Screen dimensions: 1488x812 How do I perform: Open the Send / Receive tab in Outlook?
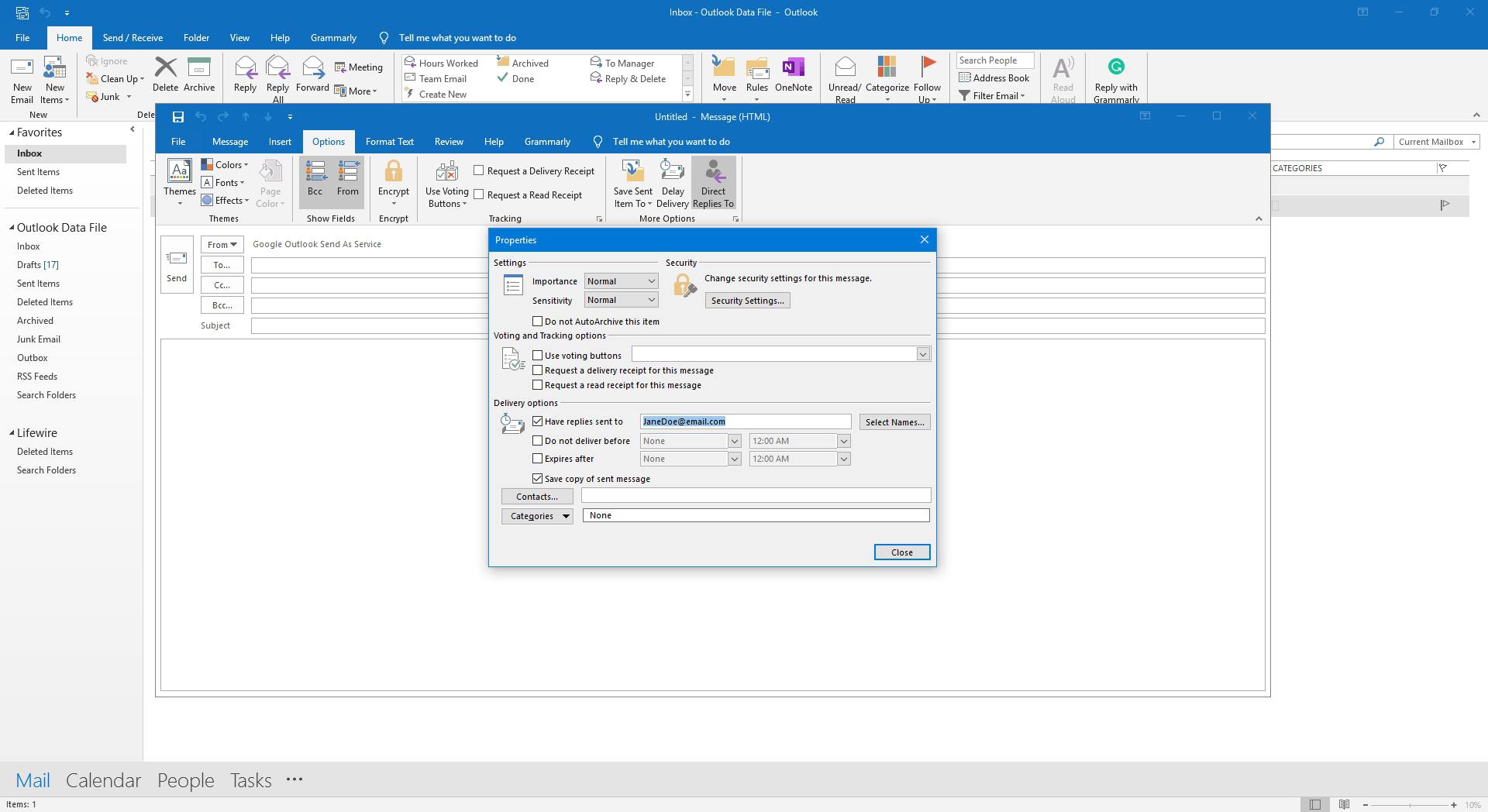point(133,38)
